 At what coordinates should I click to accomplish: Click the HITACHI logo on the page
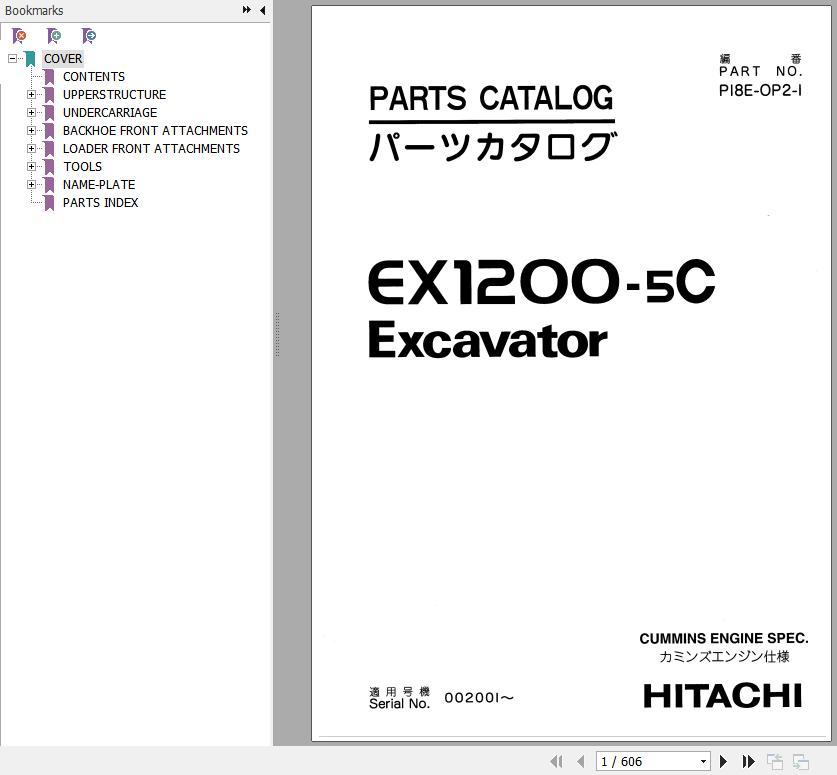tap(723, 695)
